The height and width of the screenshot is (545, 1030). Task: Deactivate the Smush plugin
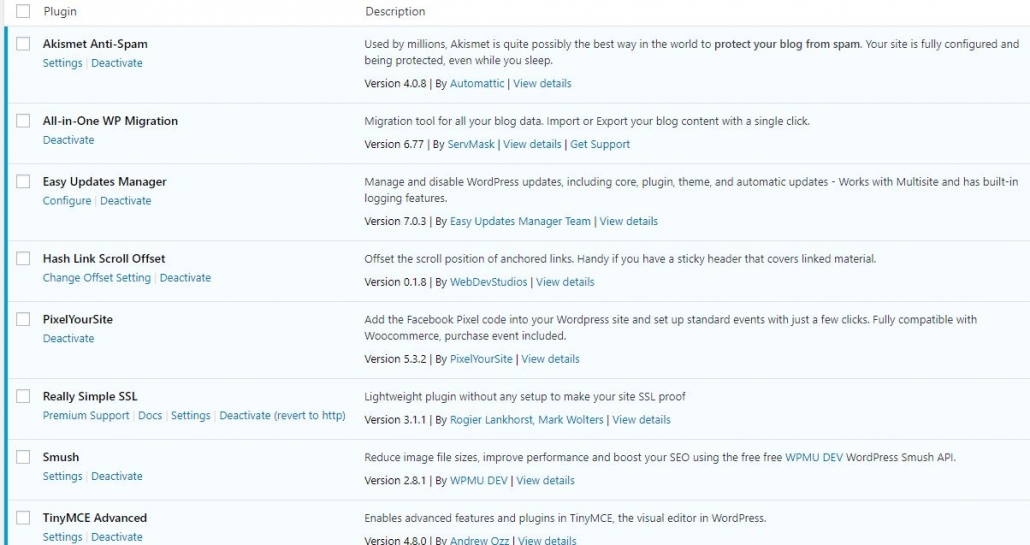pyautogui.click(x=117, y=476)
